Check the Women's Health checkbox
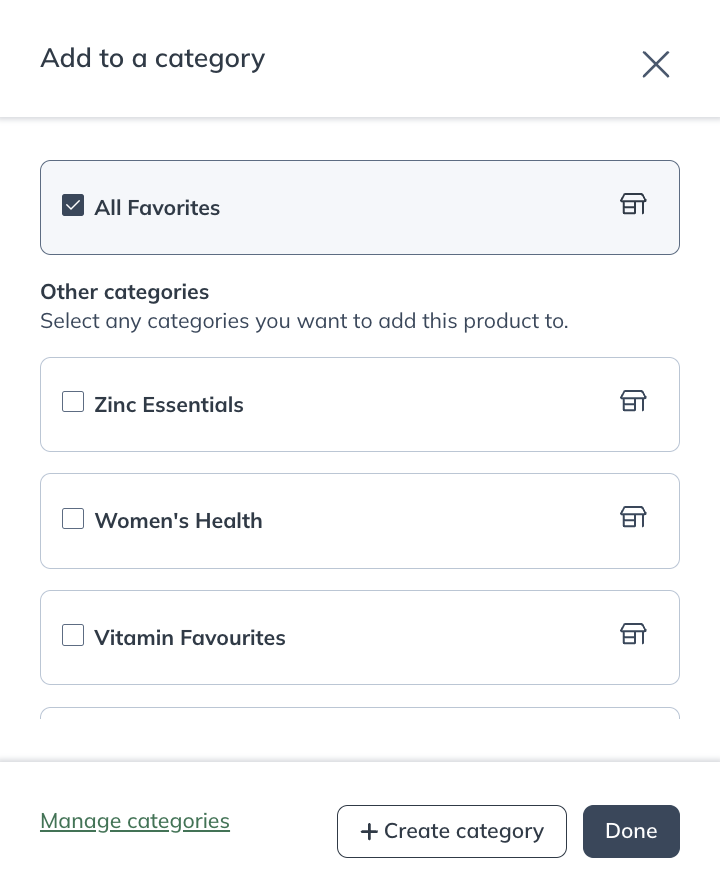Viewport: 720px width, 896px height. [x=73, y=518]
